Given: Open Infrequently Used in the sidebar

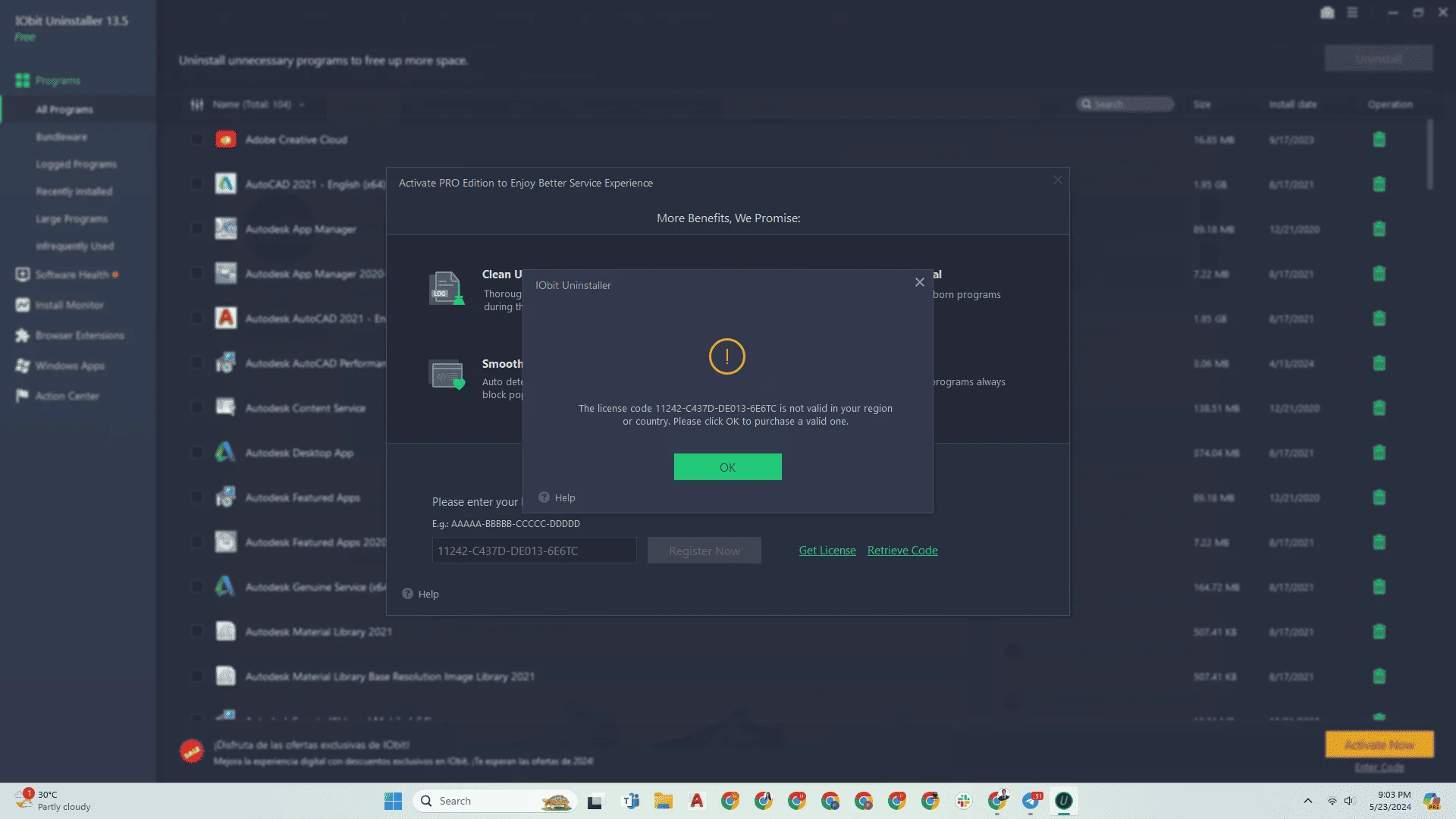Looking at the screenshot, I should pos(74,246).
